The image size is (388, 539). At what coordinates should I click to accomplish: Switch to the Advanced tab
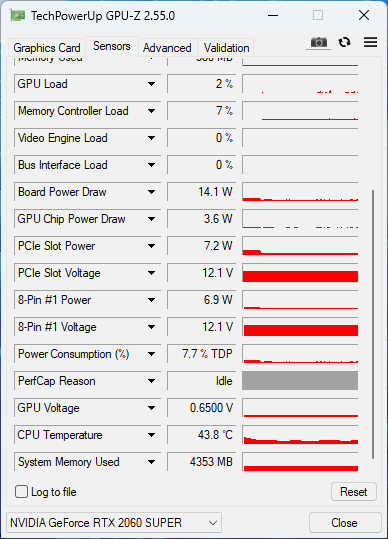click(x=167, y=47)
